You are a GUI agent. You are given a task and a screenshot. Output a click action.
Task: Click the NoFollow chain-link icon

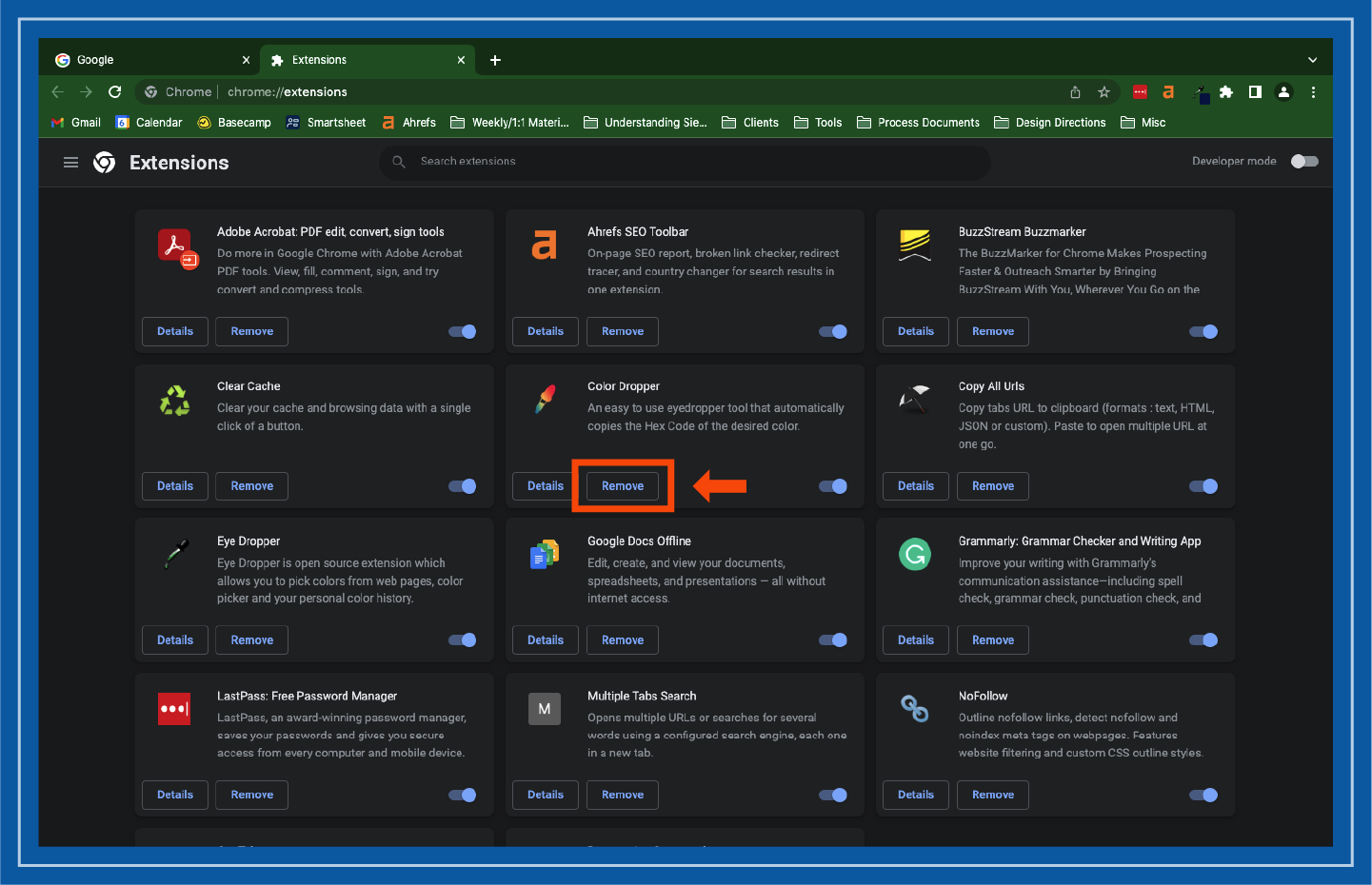[x=915, y=708]
